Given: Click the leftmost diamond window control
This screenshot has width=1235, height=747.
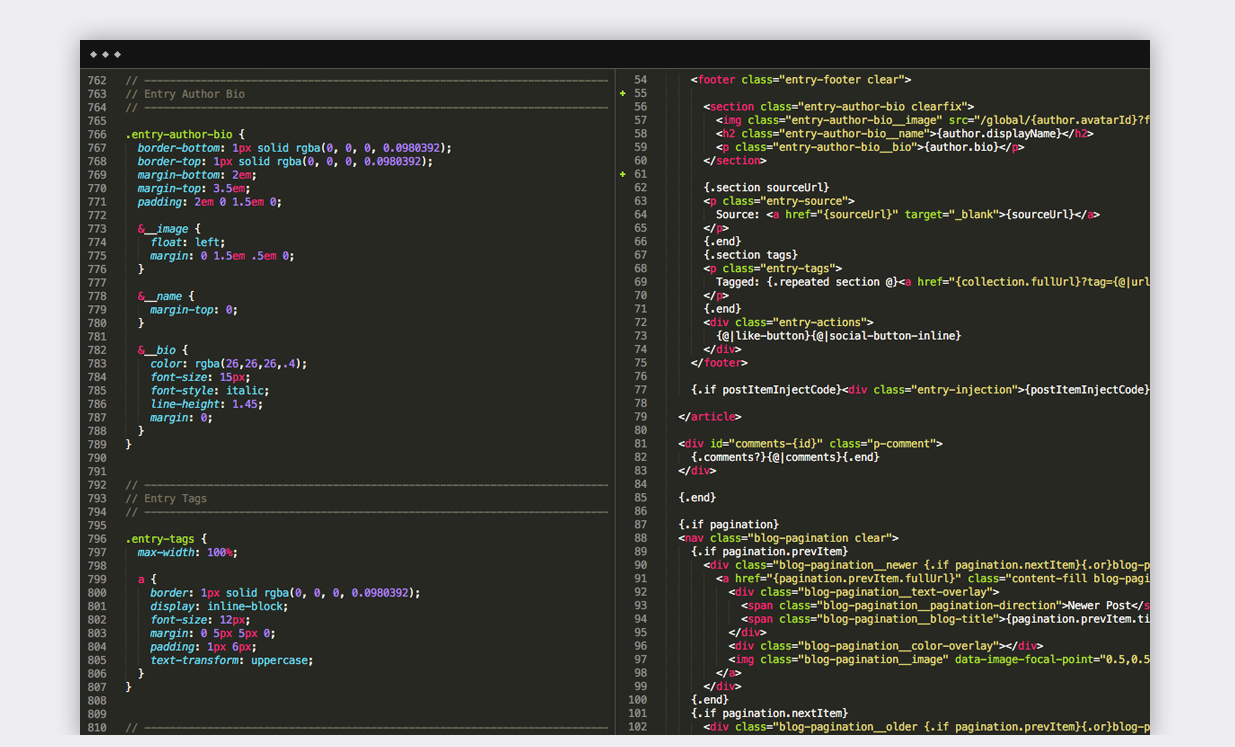Looking at the screenshot, I should [93, 54].
